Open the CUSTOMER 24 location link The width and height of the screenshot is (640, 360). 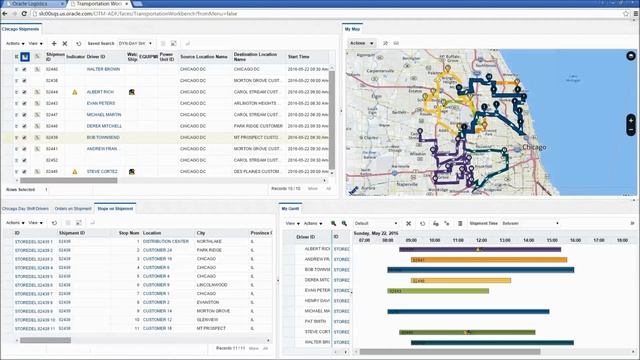157,250
